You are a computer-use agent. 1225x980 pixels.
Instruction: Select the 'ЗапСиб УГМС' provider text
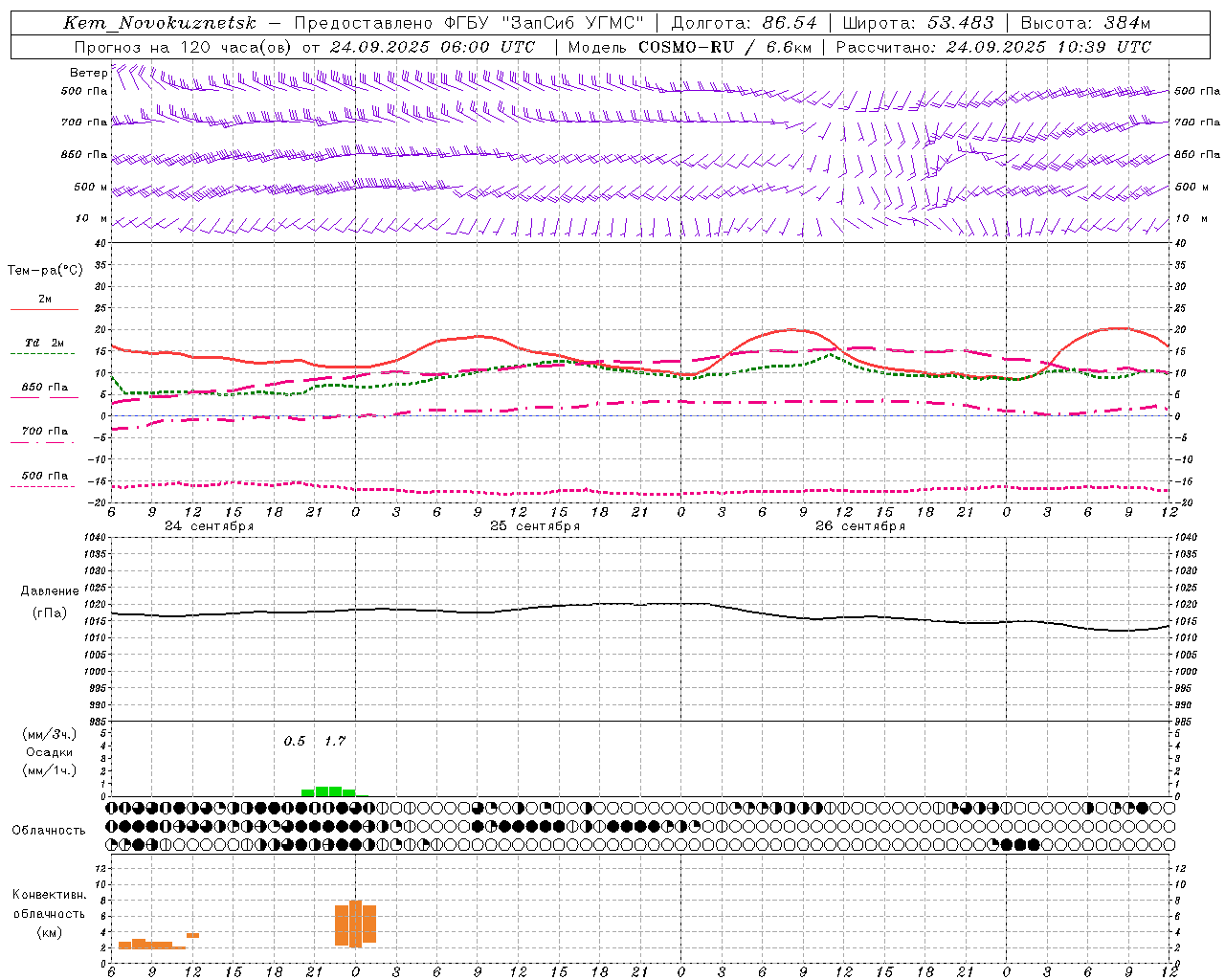click(x=573, y=23)
